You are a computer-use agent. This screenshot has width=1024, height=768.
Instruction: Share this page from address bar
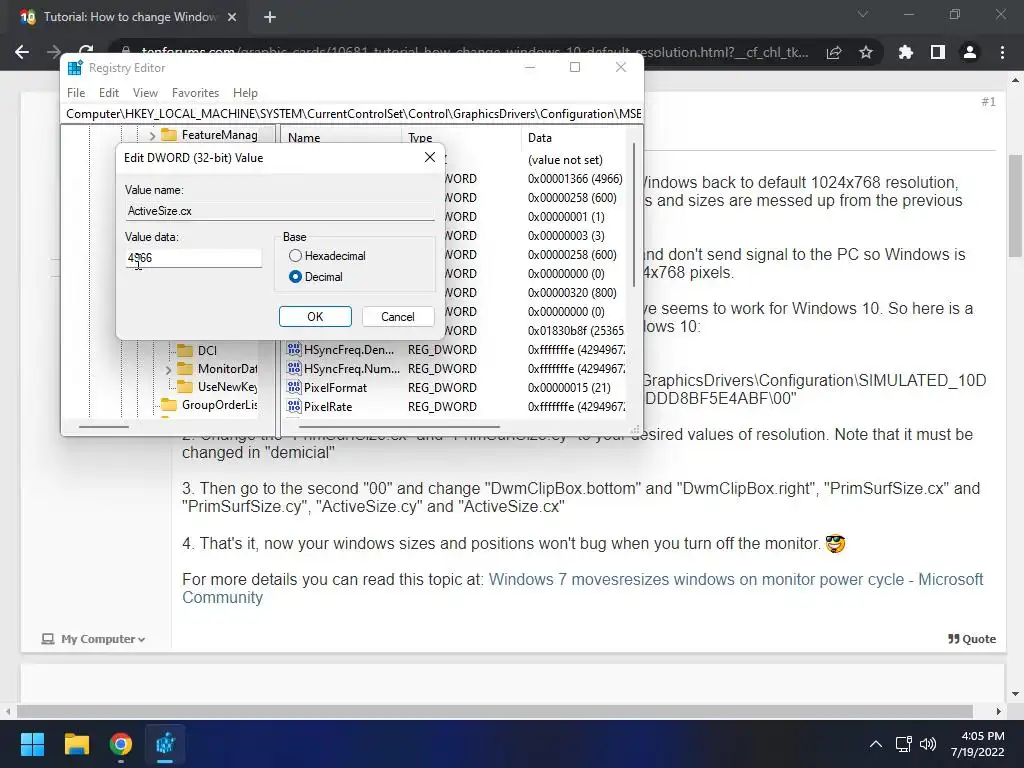click(834, 52)
